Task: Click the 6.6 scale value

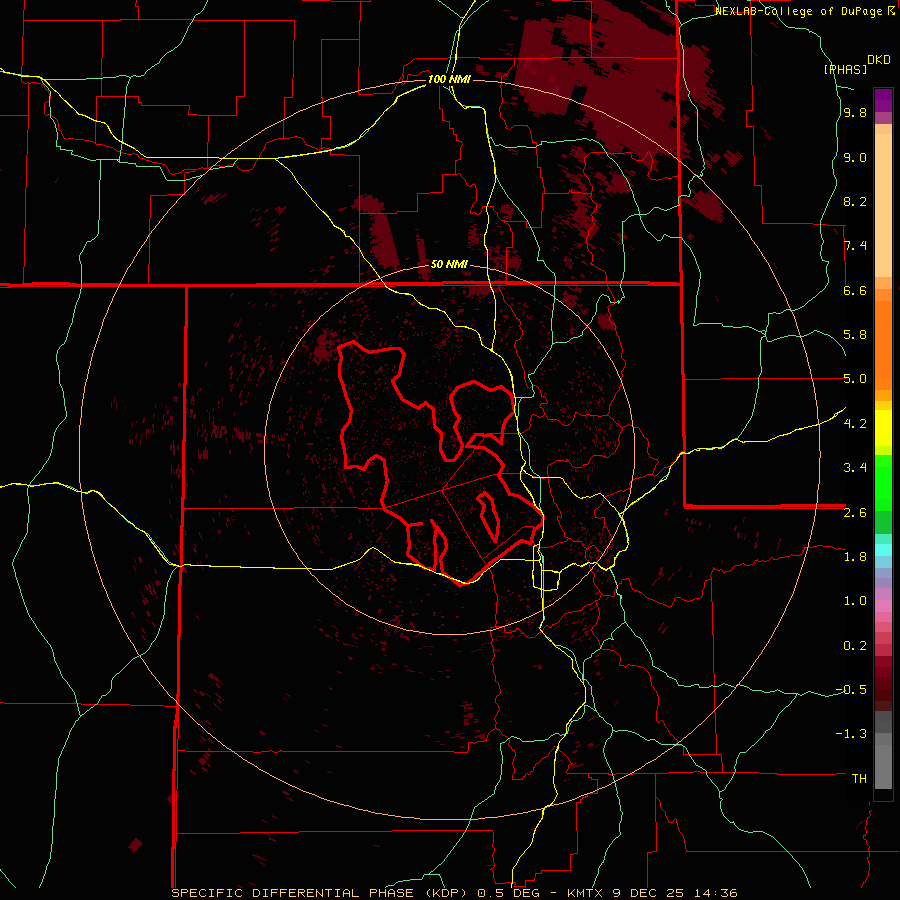Action: click(x=855, y=290)
